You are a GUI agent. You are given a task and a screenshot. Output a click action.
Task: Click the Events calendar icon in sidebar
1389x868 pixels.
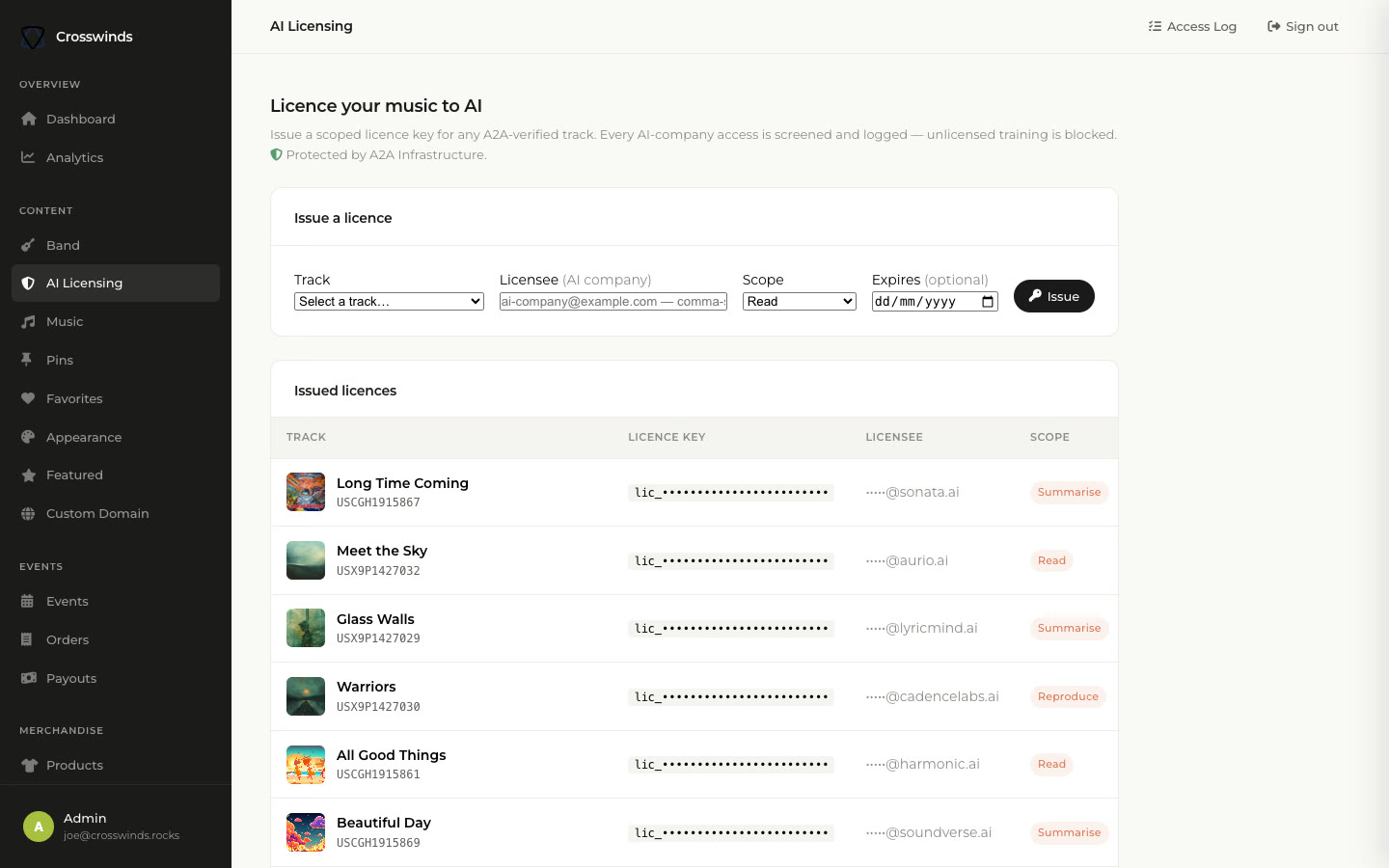[28, 601]
